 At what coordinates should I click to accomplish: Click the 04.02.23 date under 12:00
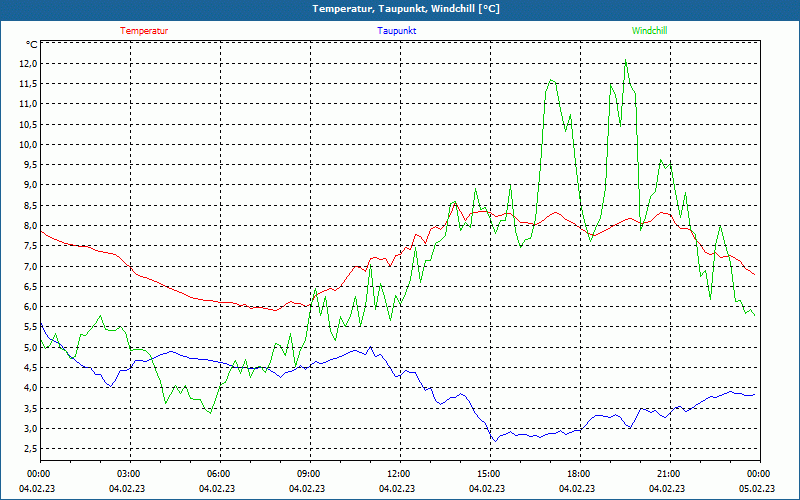[x=397, y=488]
